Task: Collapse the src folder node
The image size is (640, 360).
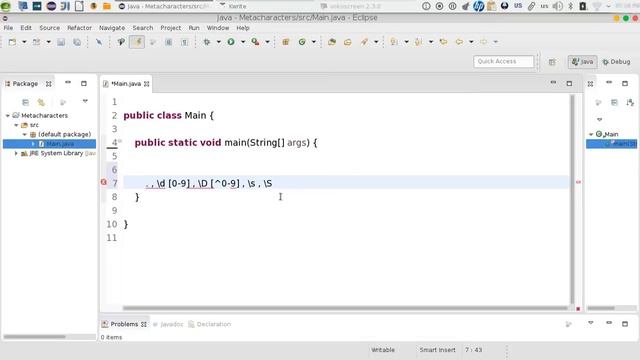Action: [x=16, y=125]
